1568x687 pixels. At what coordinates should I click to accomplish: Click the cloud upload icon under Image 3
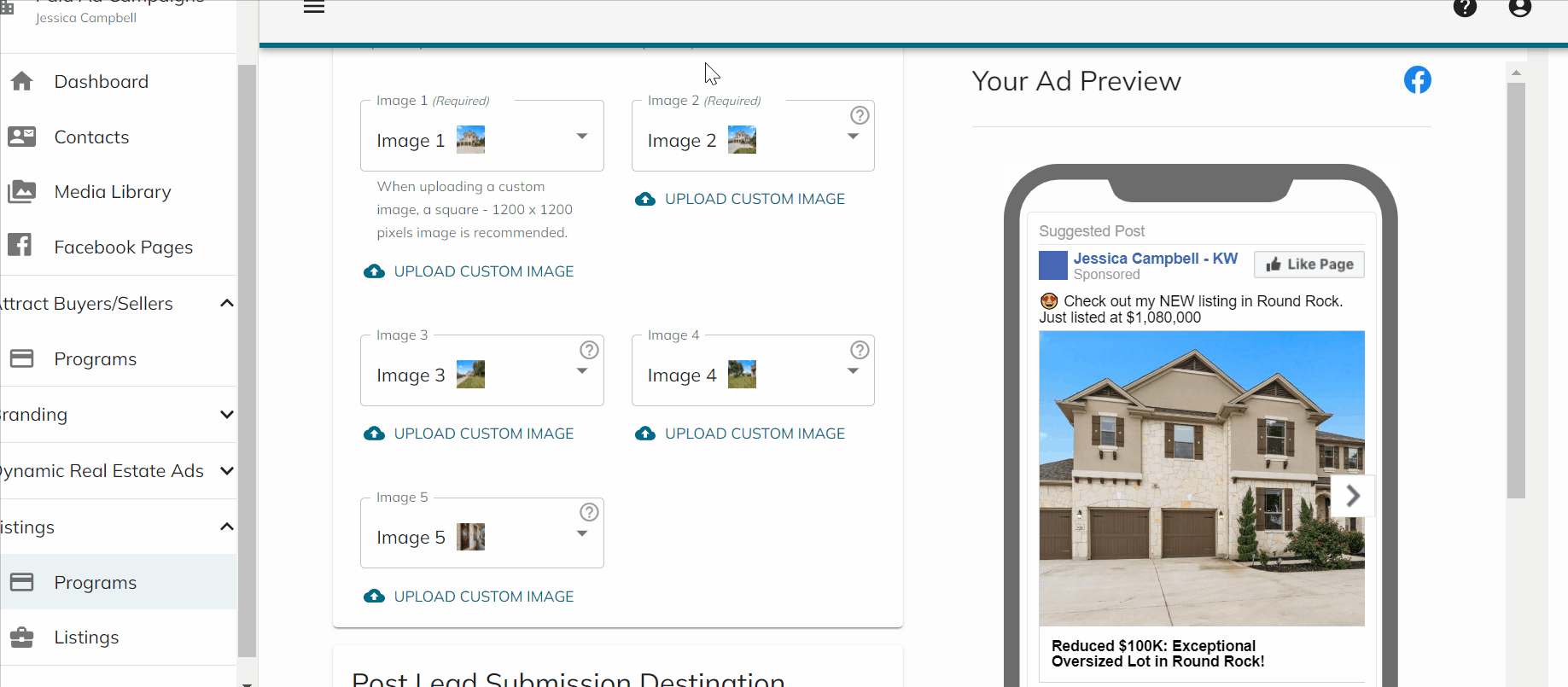point(374,434)
